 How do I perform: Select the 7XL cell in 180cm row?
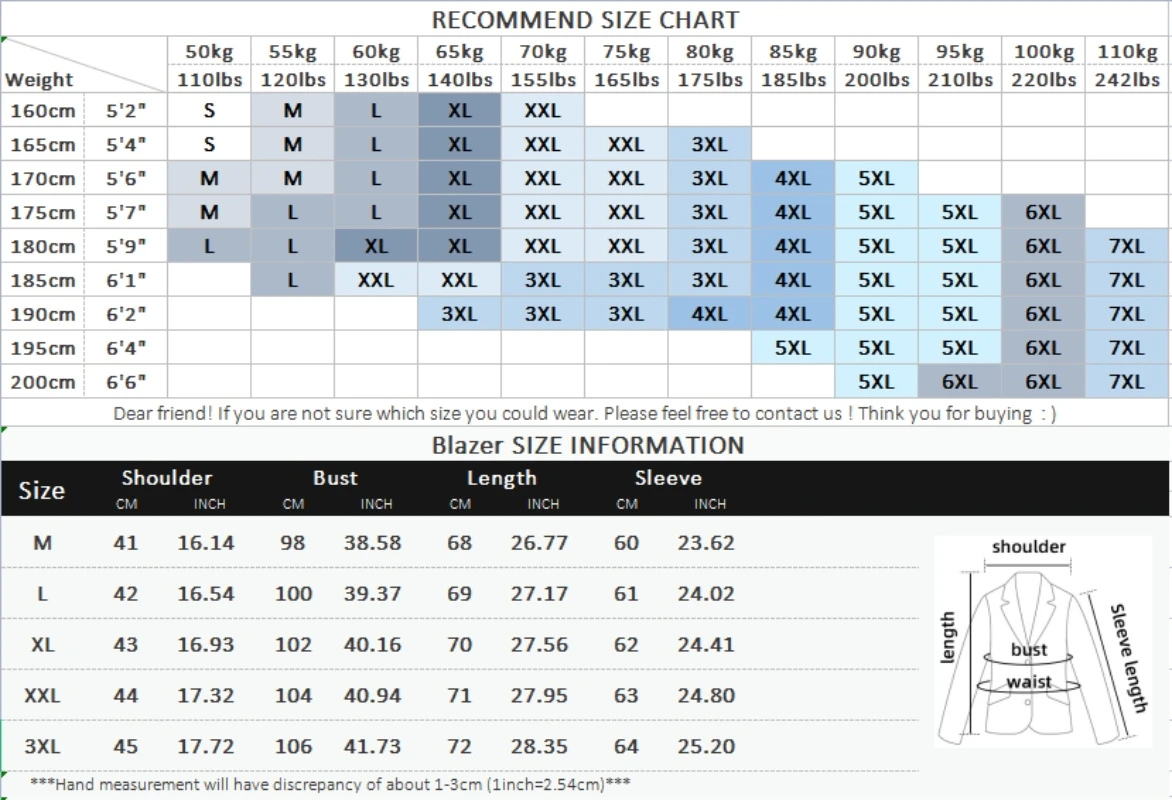click(x=1127, y=246)
